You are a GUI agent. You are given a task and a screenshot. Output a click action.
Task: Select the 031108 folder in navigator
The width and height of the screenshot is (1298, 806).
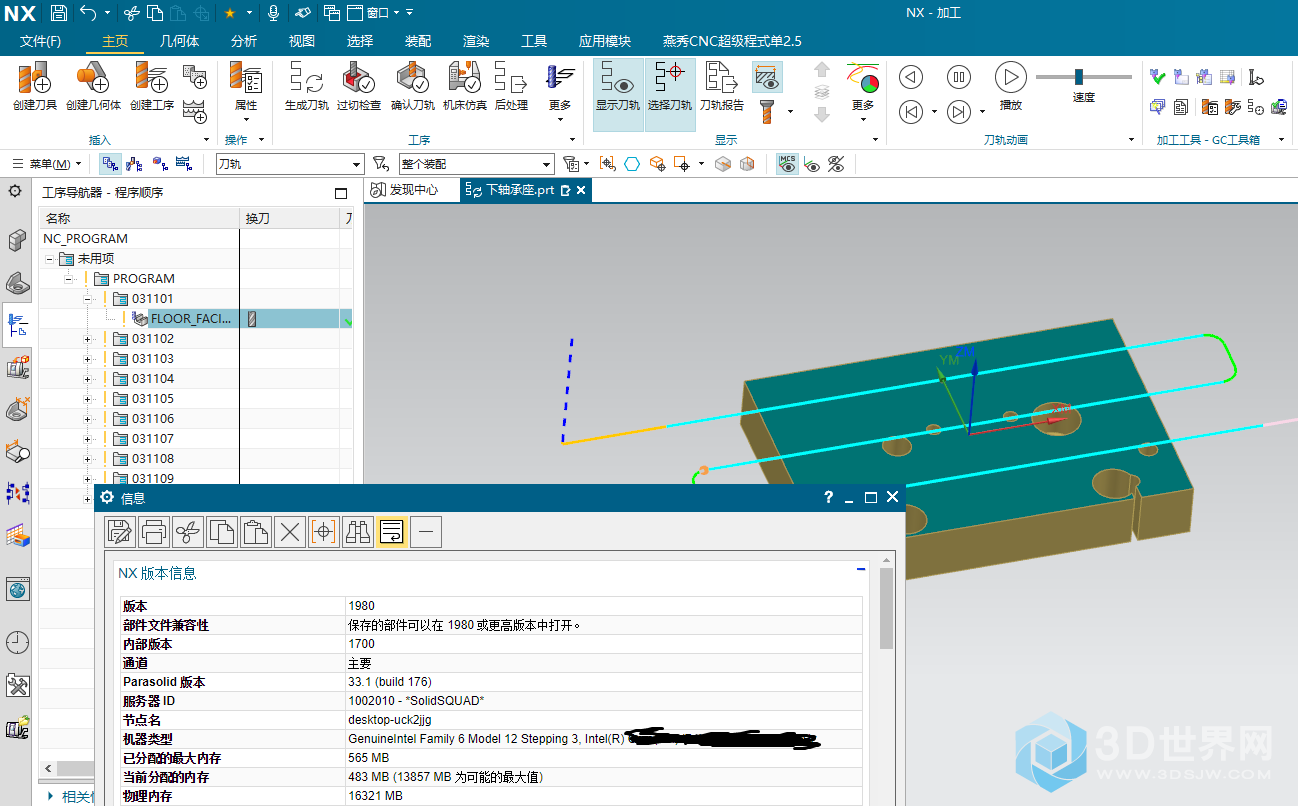153,459
